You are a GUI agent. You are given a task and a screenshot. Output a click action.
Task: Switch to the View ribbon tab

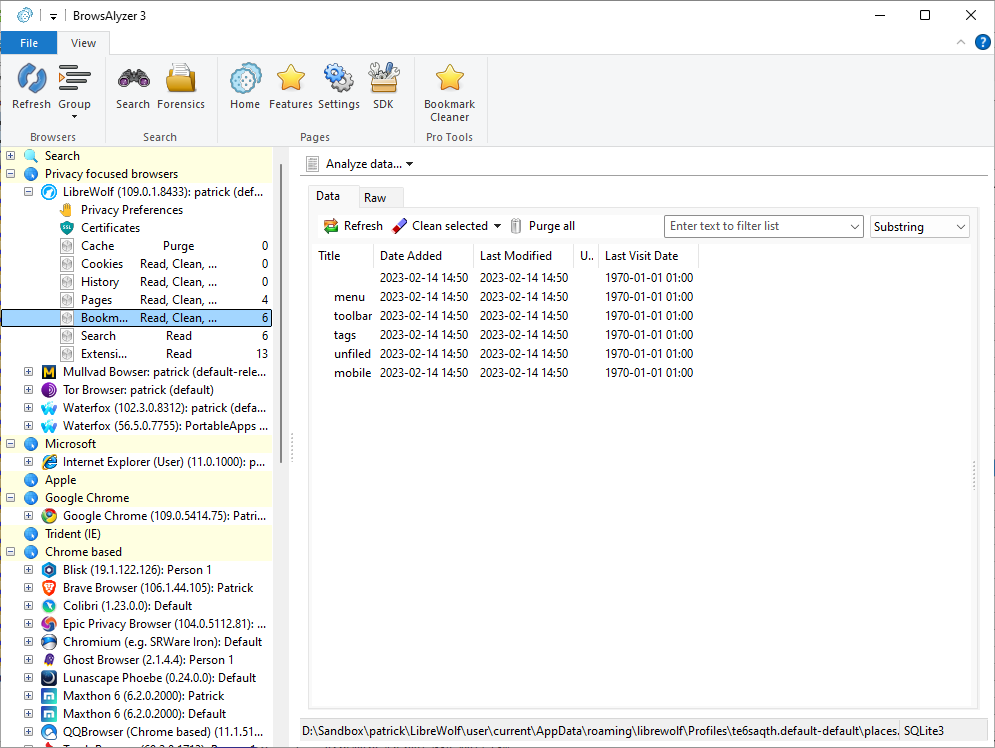click(x=83, y=43)
